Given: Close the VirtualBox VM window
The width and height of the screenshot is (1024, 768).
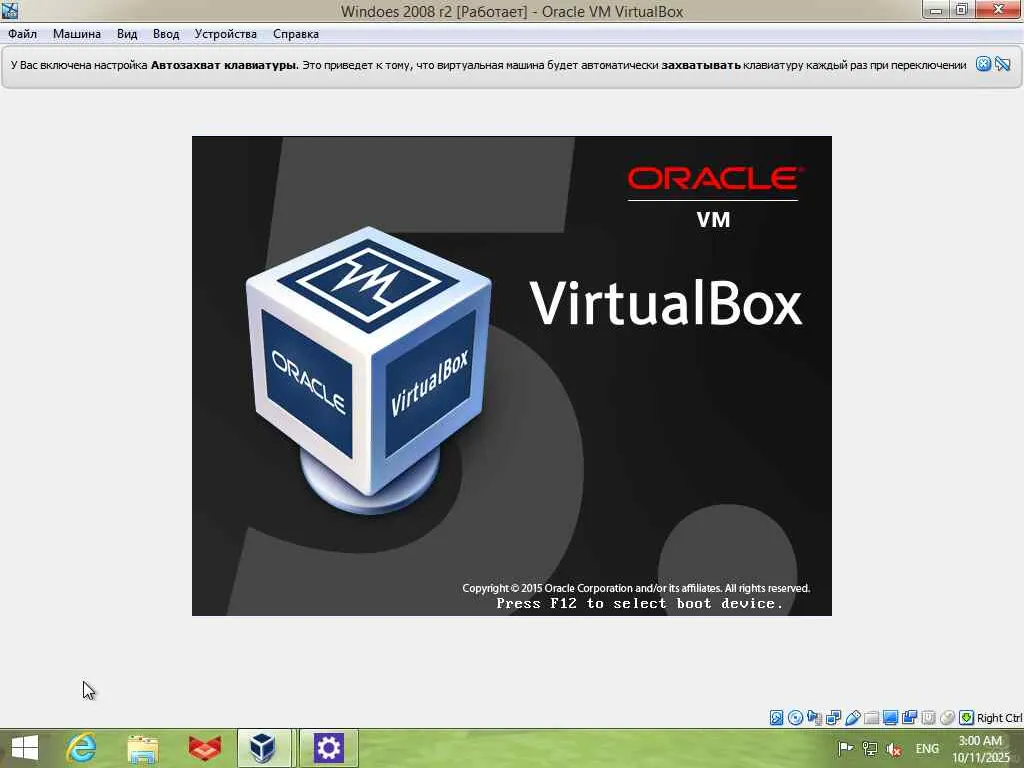Looking at the screenshot, I should (x=999, y=10).
